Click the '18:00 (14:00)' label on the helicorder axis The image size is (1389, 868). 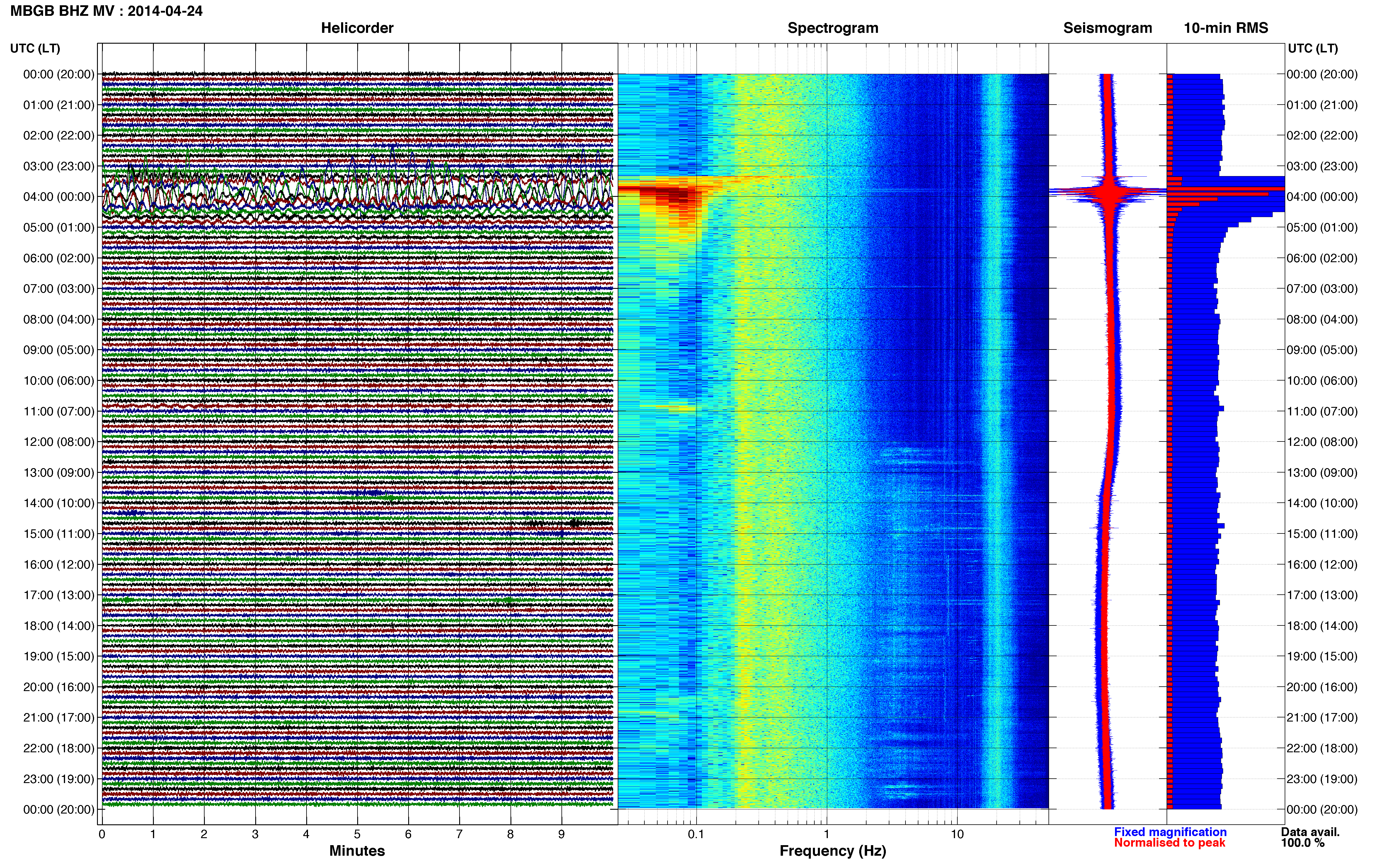[59, 626]
